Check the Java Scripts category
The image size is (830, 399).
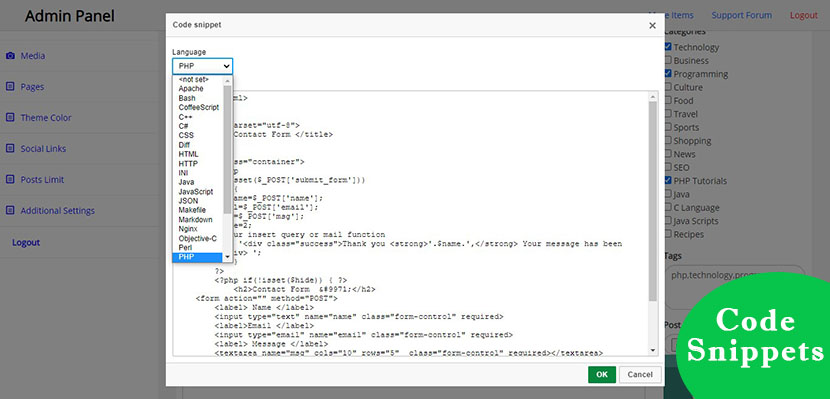click(x=668, y=221)
